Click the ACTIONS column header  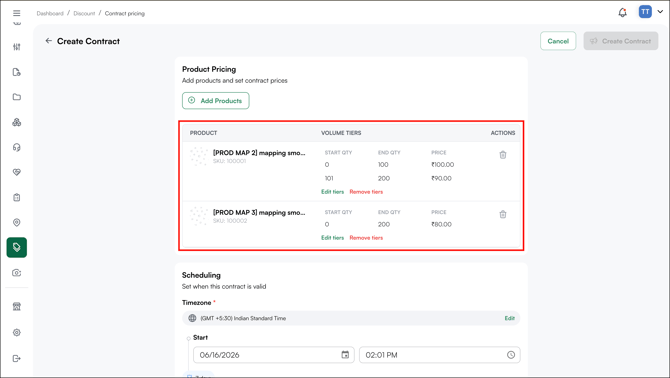coord(503,133)
